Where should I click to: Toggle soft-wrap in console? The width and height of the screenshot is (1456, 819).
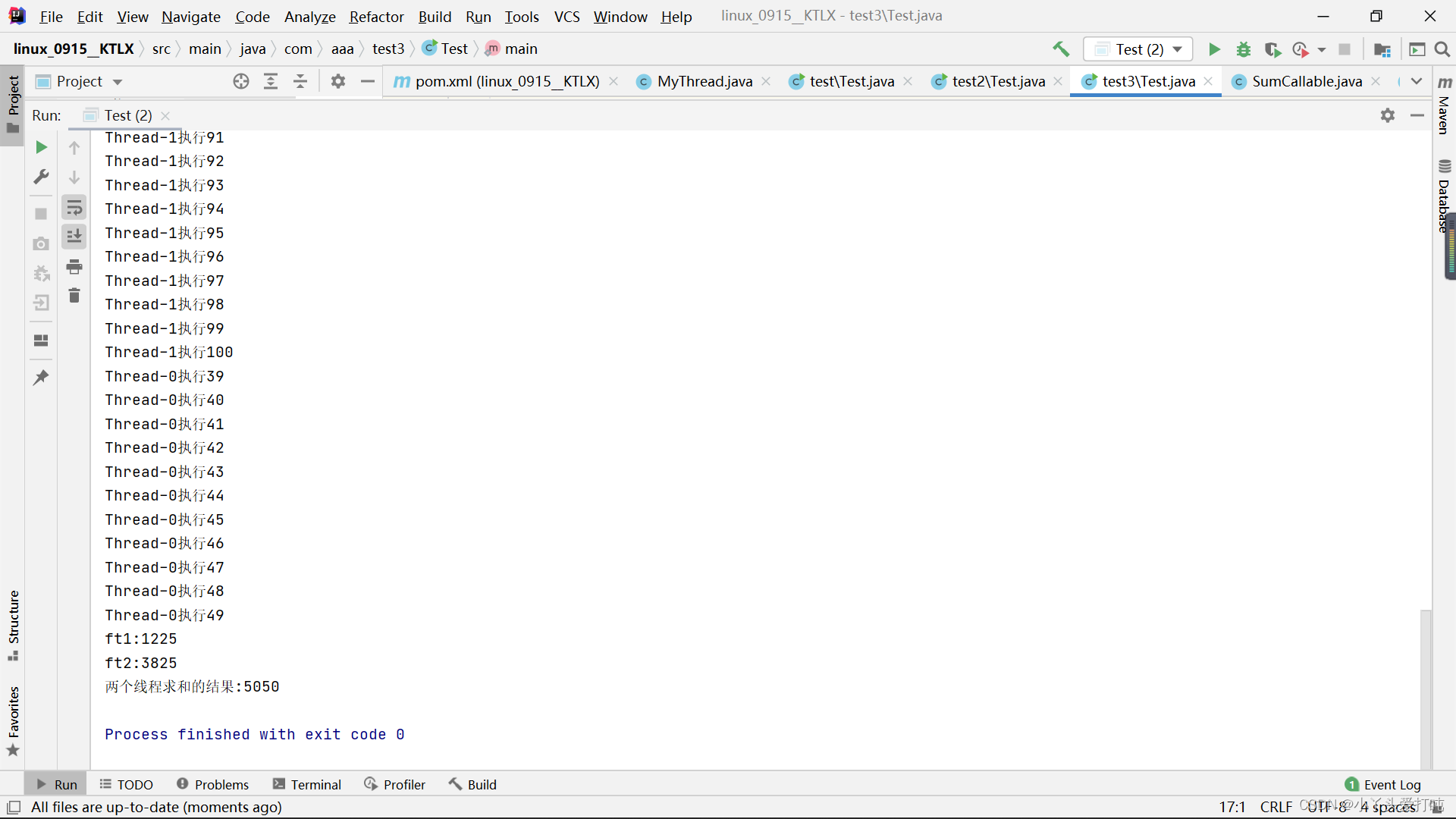(x=74, y=207)
